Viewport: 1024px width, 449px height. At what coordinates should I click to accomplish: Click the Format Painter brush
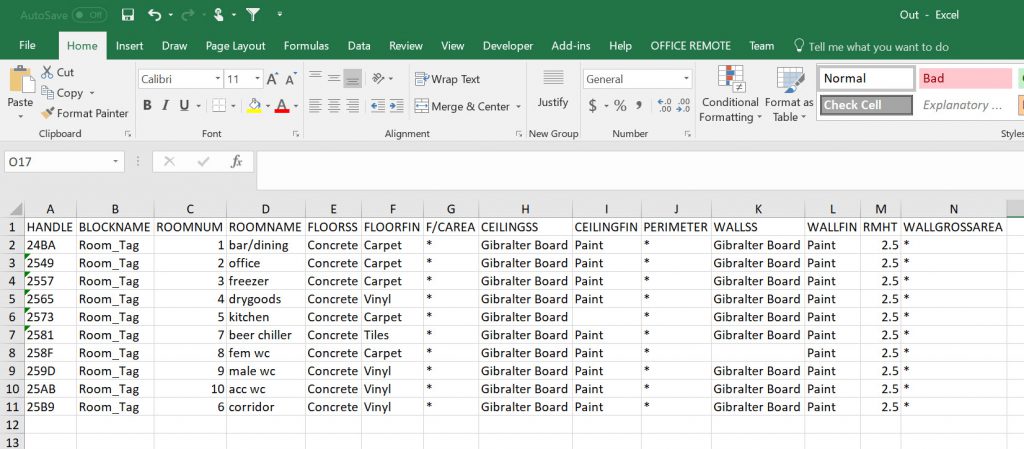pyautogui.click(x=48, y=113)
